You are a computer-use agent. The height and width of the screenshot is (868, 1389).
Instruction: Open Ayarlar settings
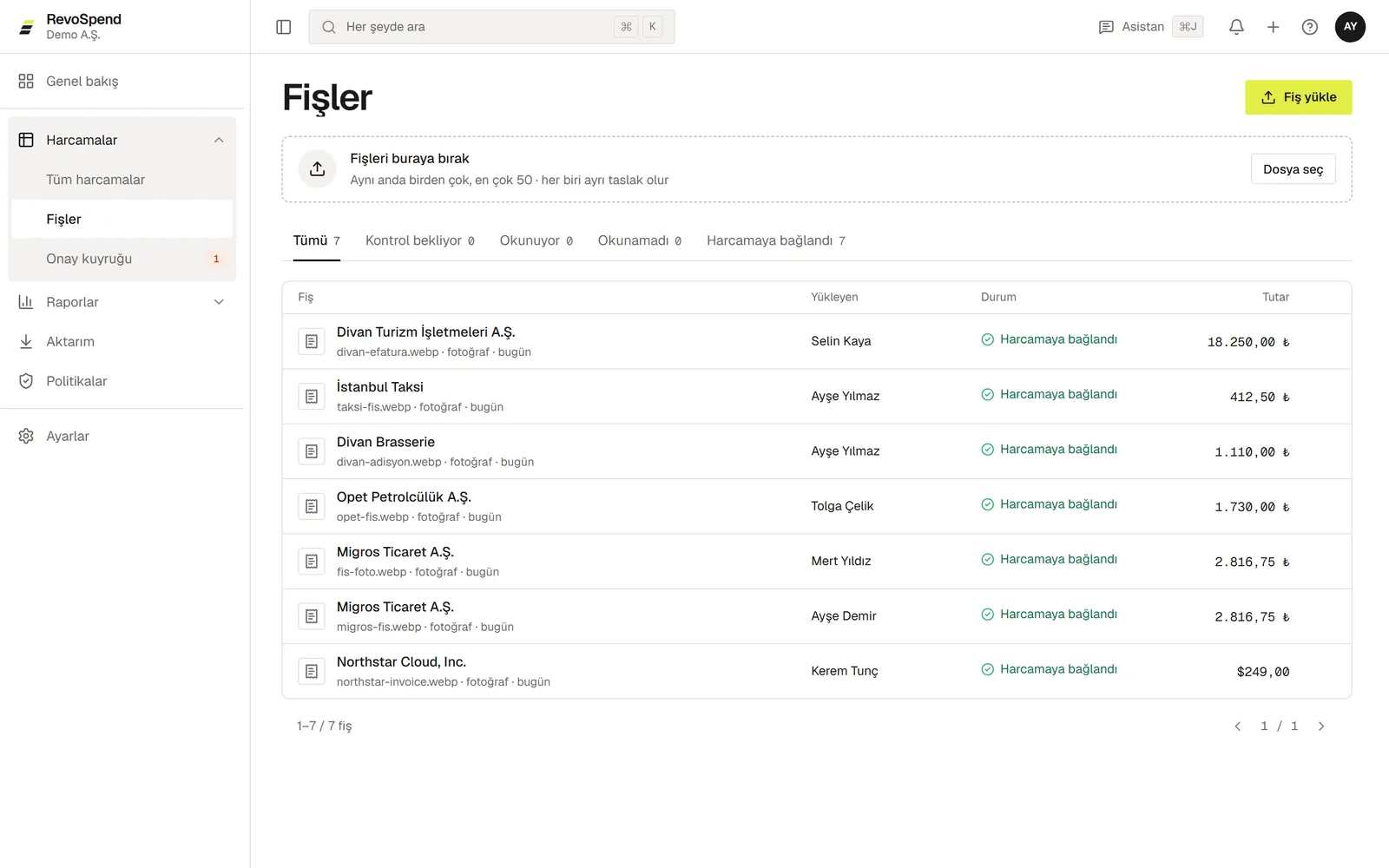click(122, 436)
